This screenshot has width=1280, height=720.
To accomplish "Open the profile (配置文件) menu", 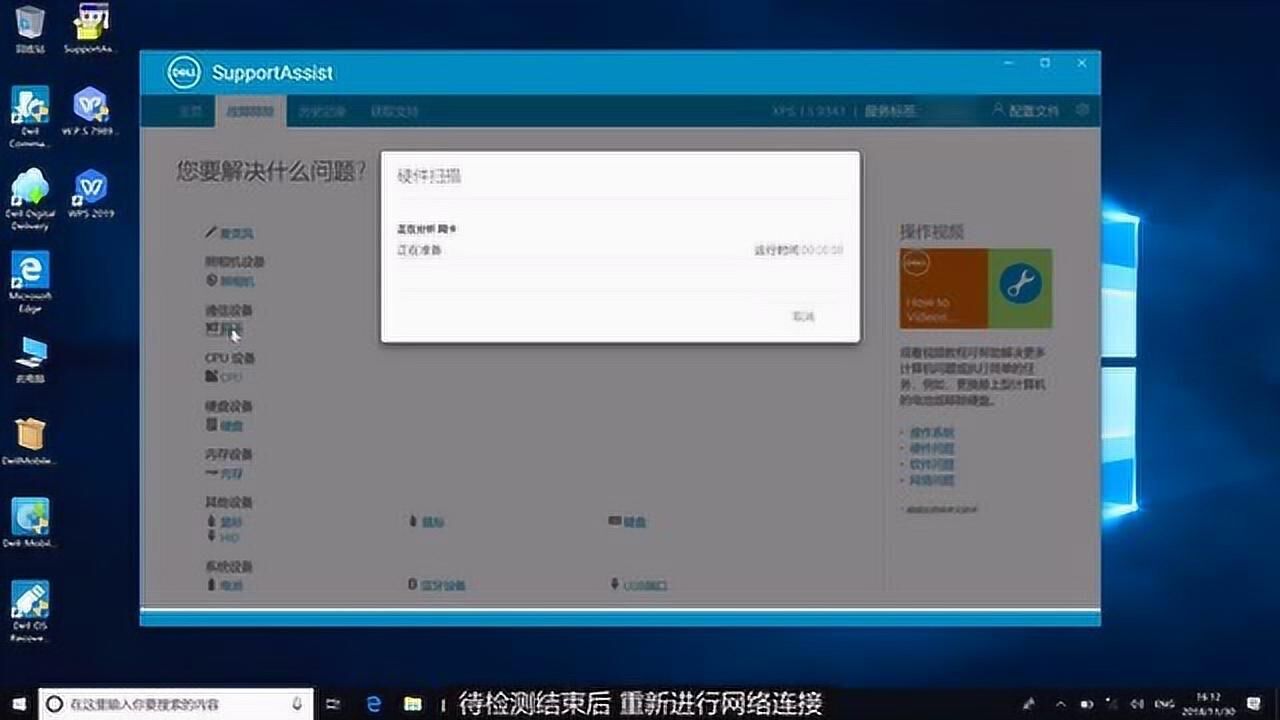I will (1025, 110).
